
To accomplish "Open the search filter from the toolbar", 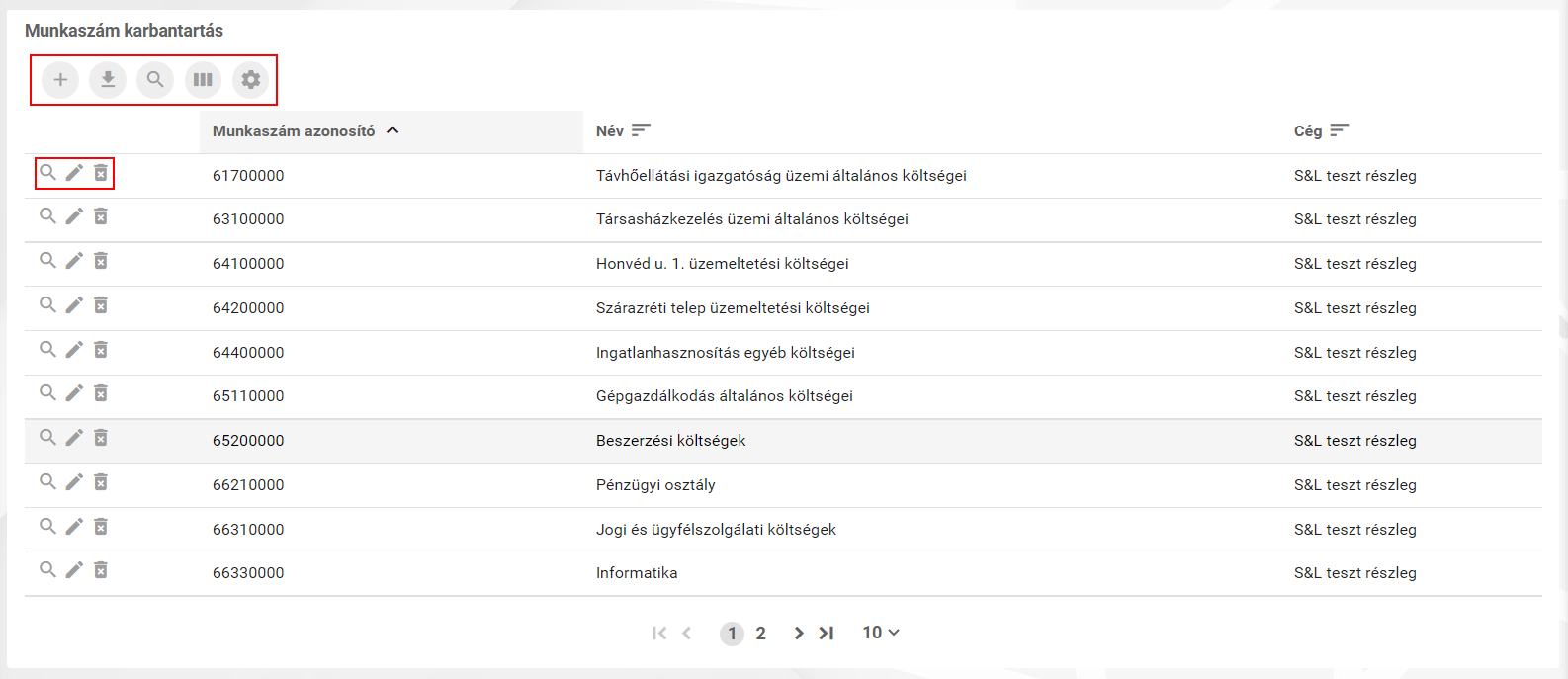I will point(155,80).
